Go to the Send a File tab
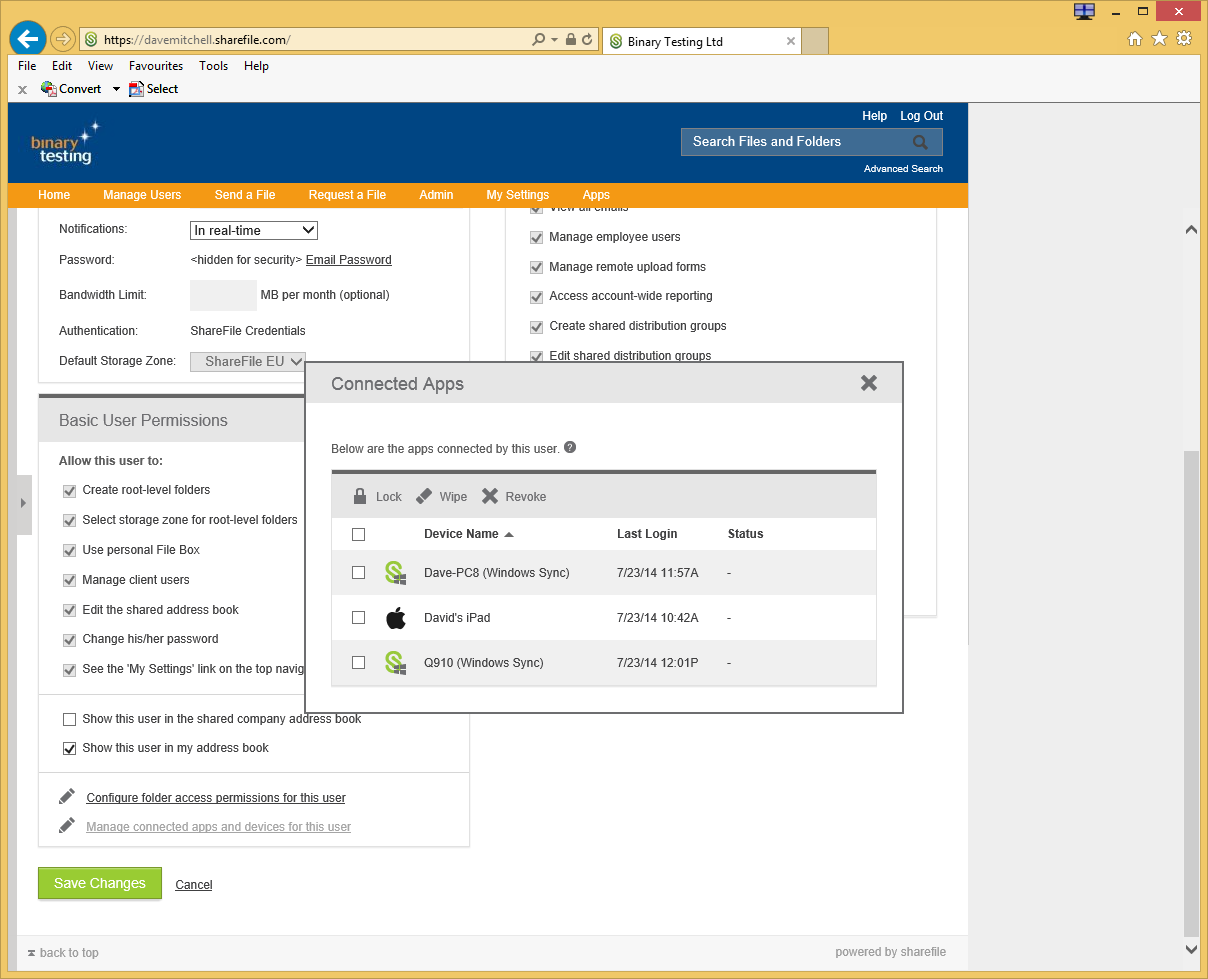The height and width of the screenshot is (979, 1208). (245, 195)
